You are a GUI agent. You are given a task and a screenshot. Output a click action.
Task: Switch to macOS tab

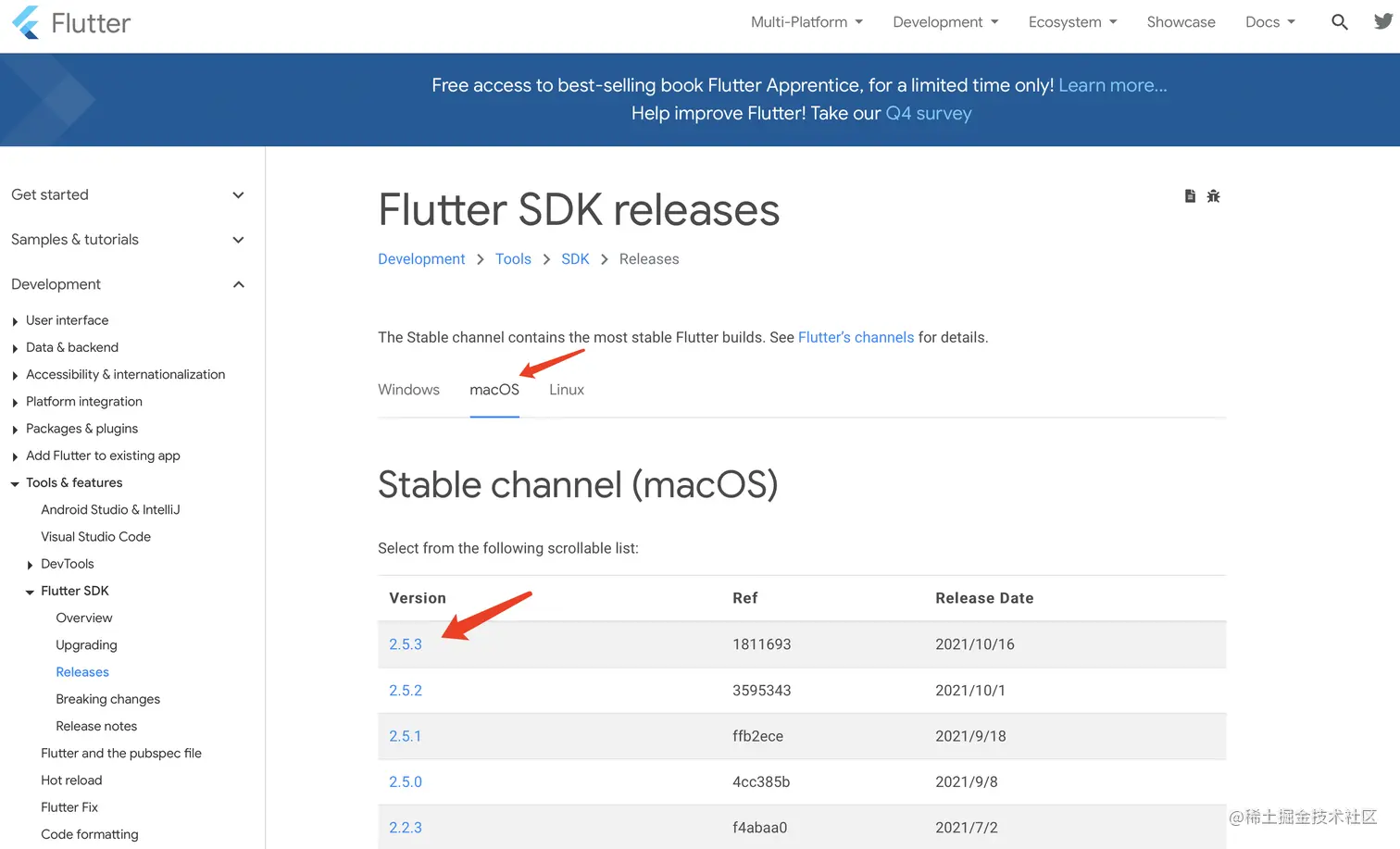pyautogui.click(x=494, y=390)
